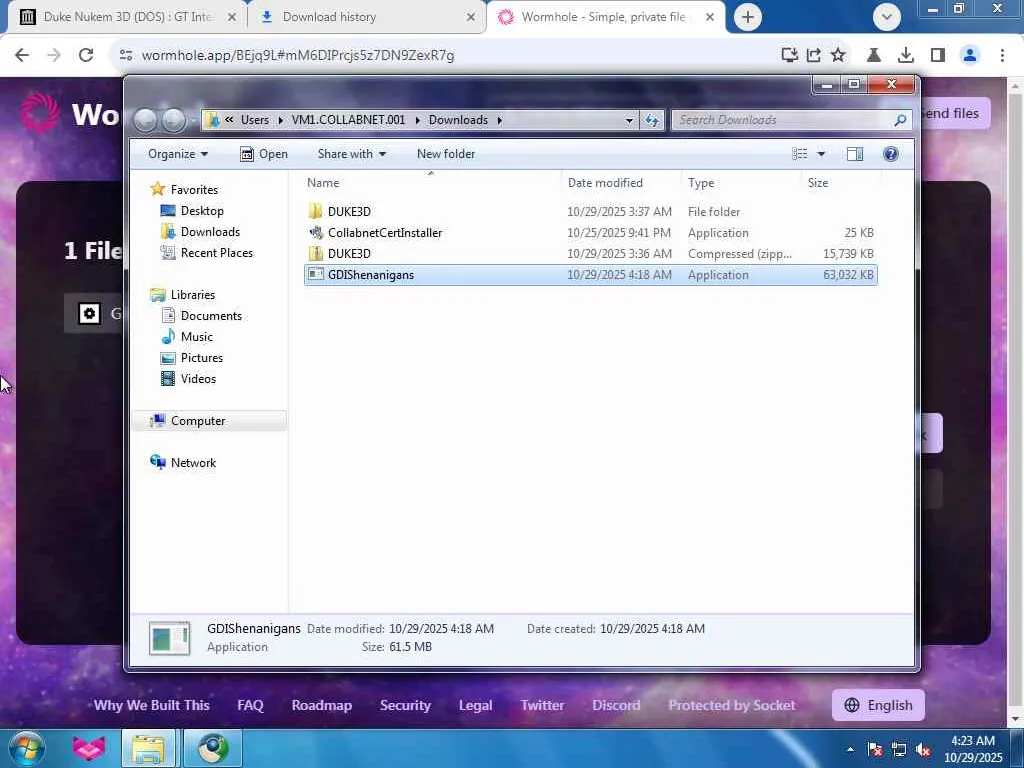Open a new browser tab

(748, 17)
